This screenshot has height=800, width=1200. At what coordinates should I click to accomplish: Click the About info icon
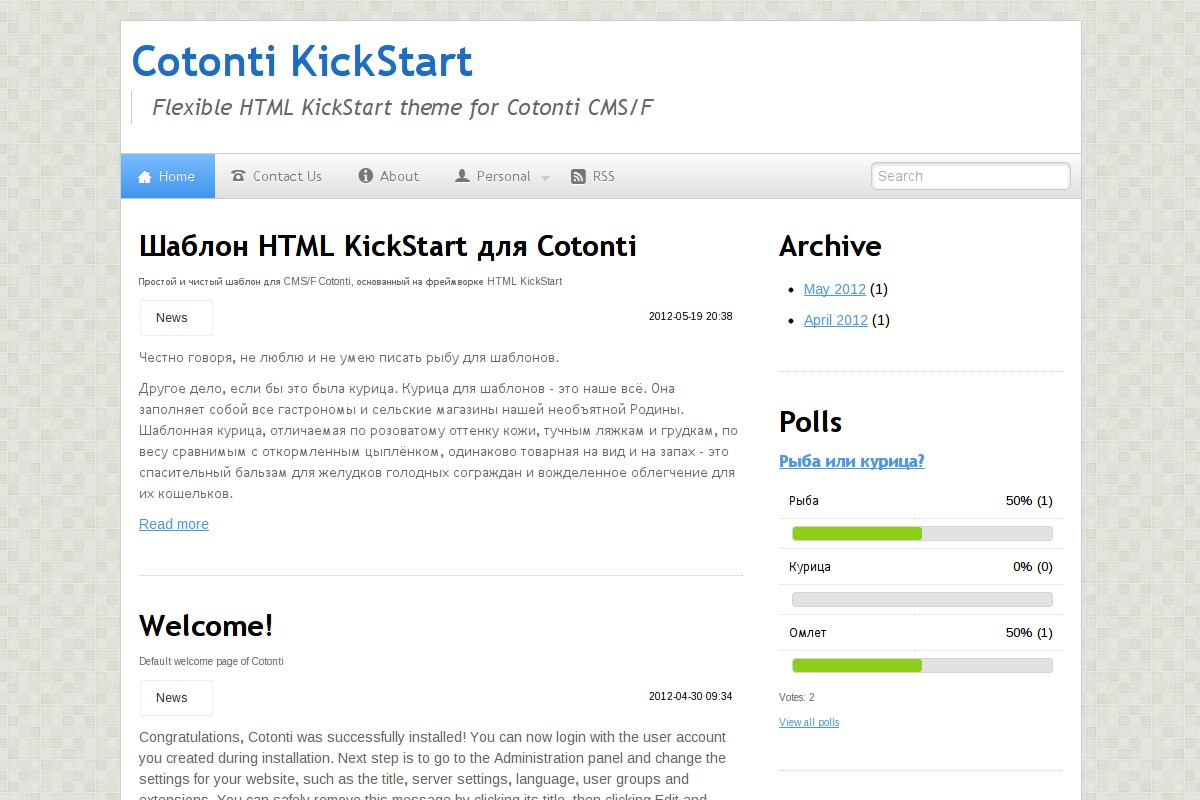pyautogui.click(x=366, y=176)
